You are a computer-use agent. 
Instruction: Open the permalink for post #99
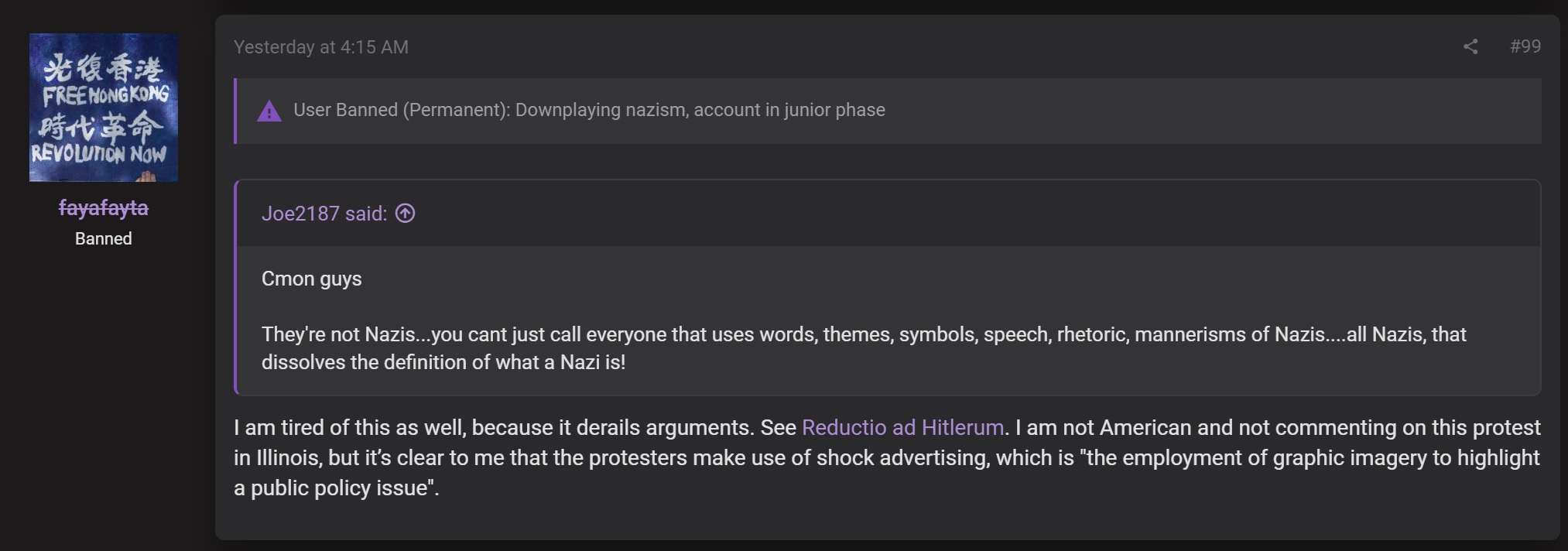coord(1525,46)
